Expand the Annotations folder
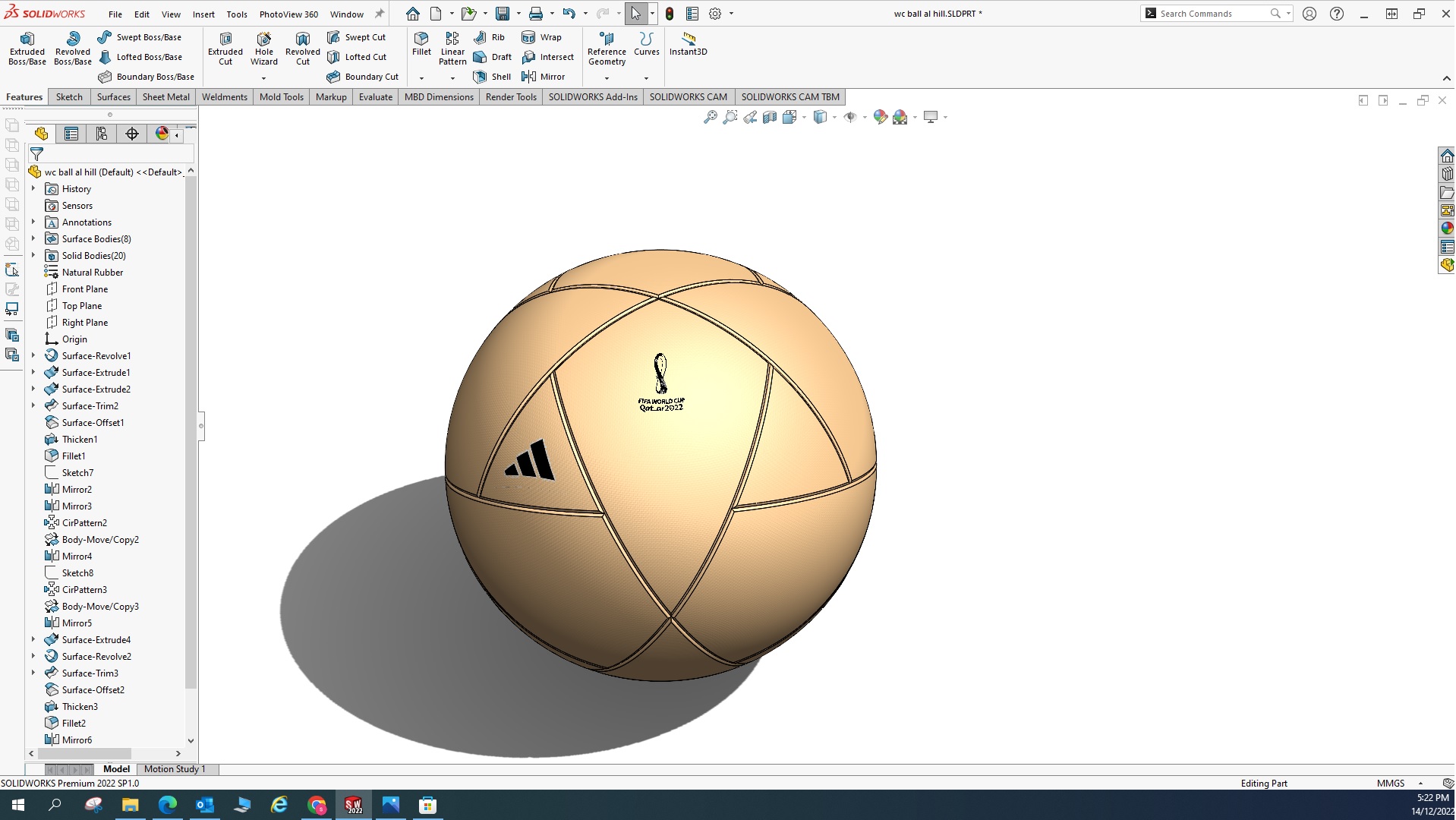This screenshot has height=820, width=1456. [33, 222]
